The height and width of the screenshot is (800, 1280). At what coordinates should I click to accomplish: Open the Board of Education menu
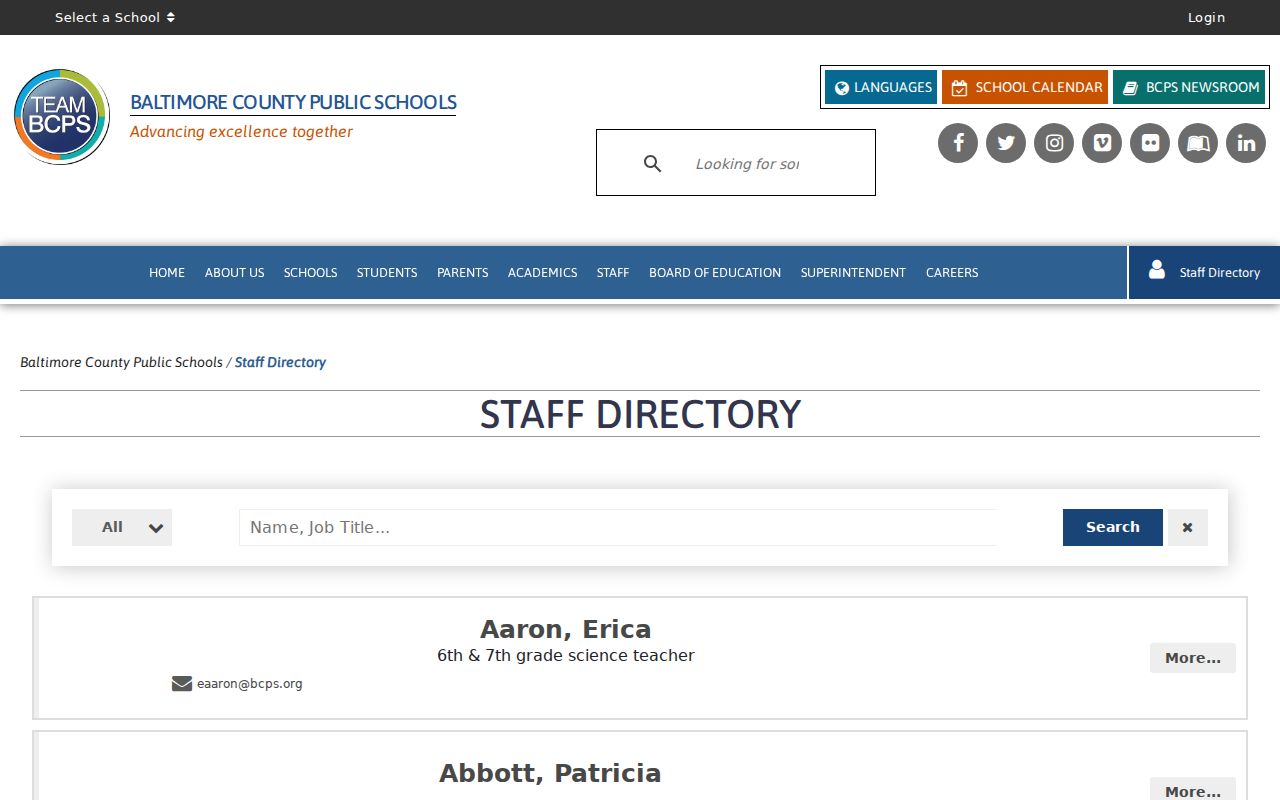tap(715, 272)
